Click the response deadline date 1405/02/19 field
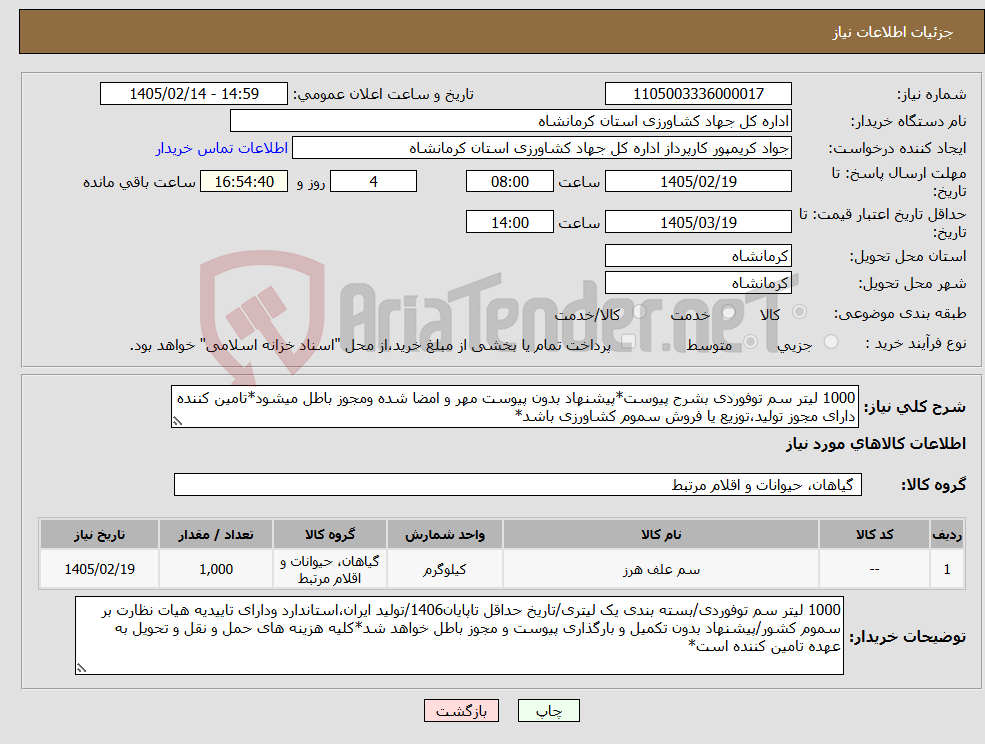This screenshot has height=744, width=985. coord(698,182)
